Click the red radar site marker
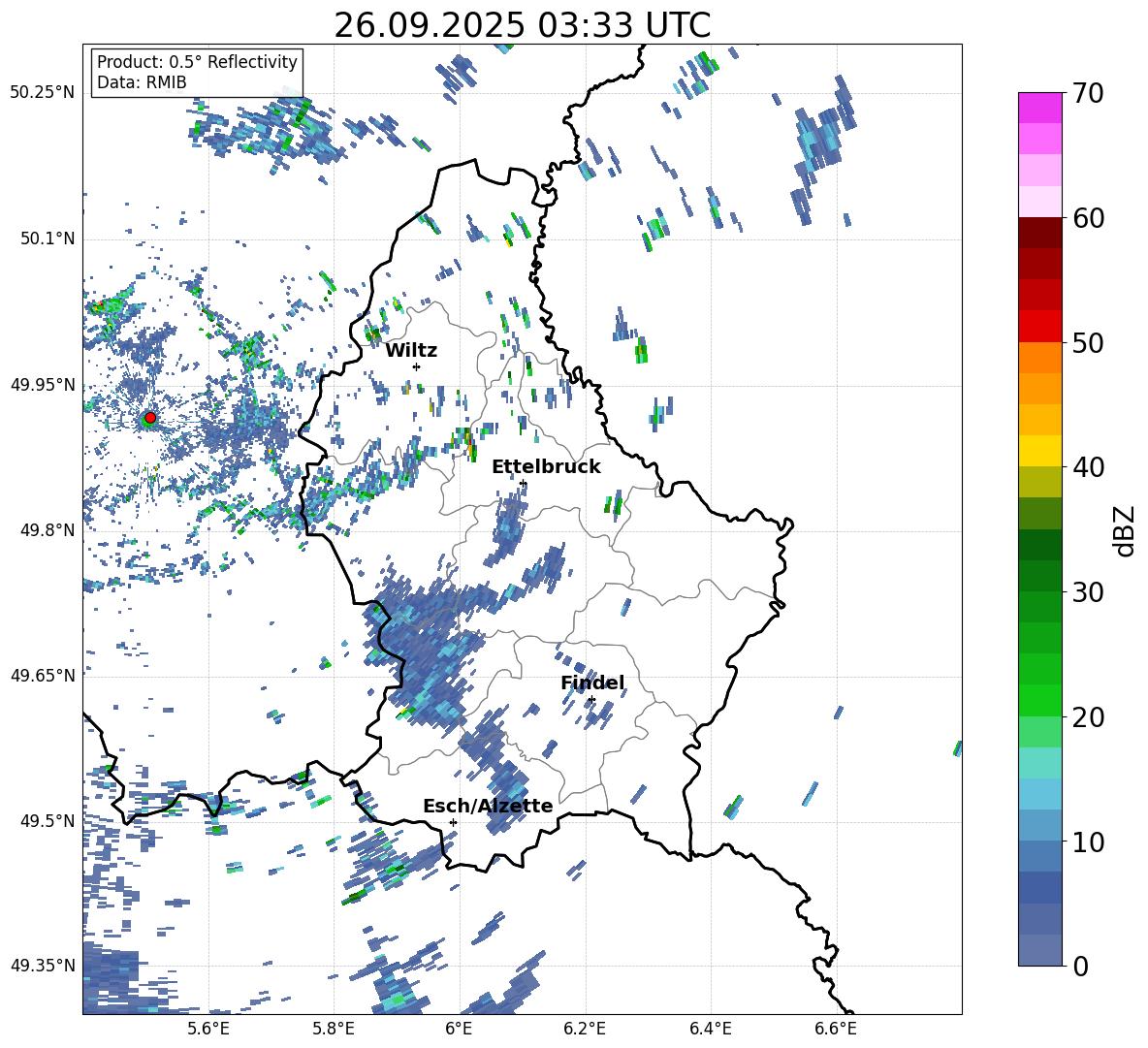 (150, 418)
